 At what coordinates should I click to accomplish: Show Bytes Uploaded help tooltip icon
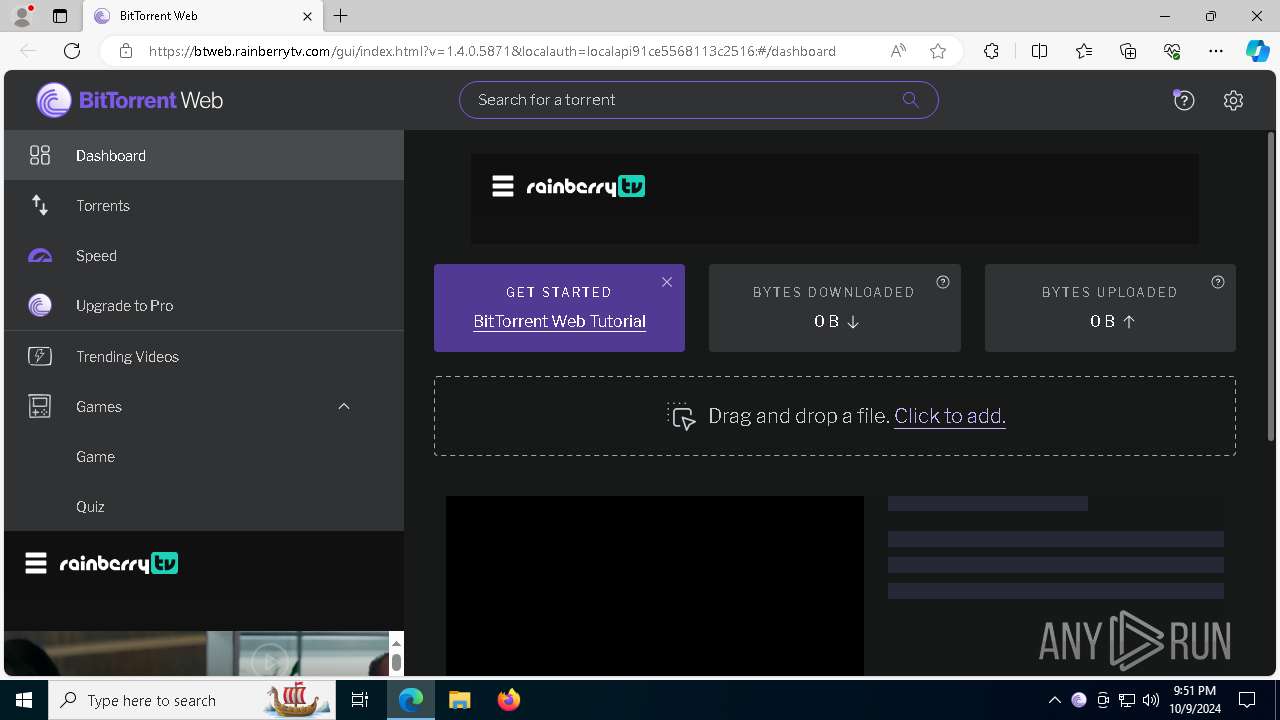coord(1218,282)
